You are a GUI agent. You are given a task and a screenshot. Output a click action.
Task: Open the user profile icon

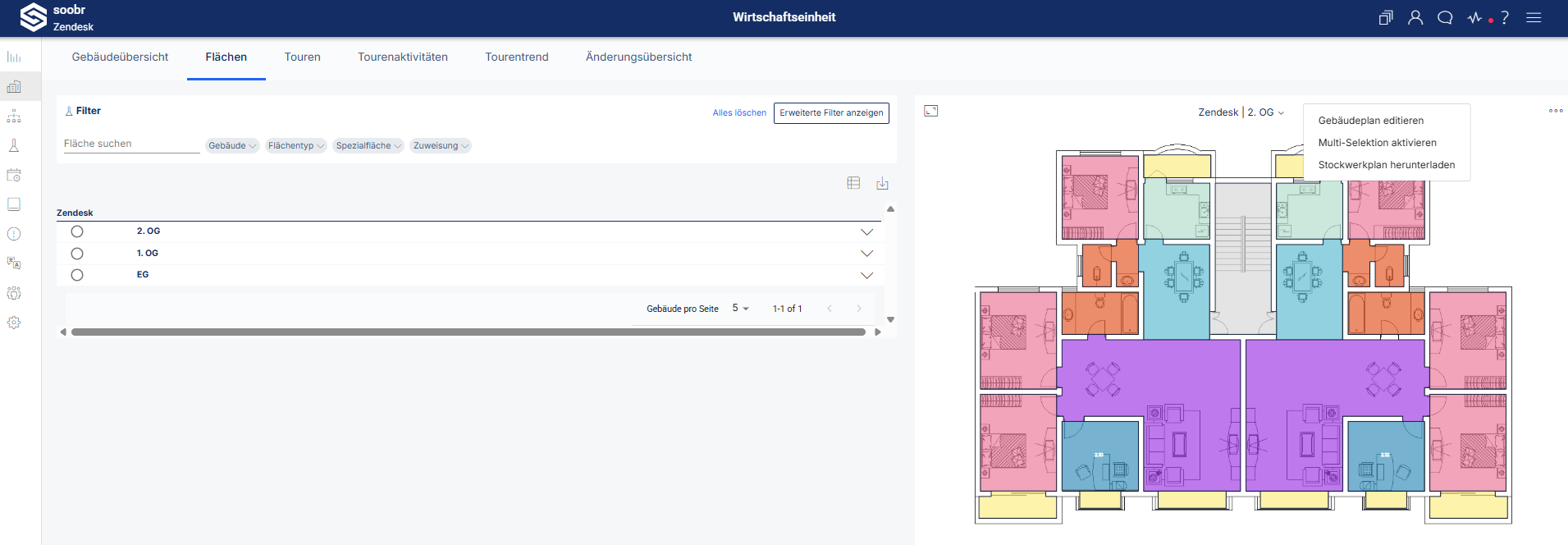tap(1415, 17)
